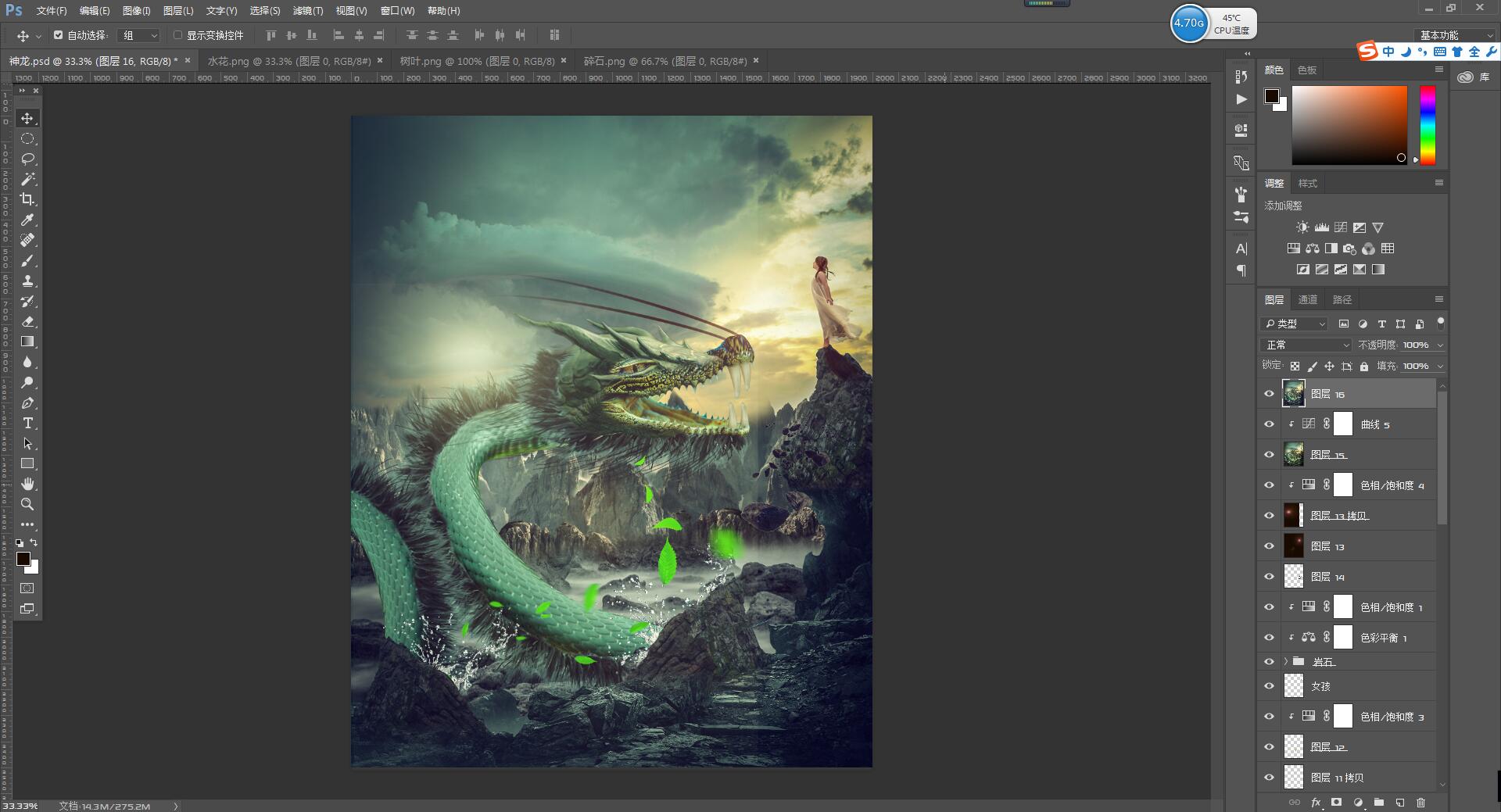Enable the 显示变换控件 checkbox
1501x812 pixels.
coord(177,35)
